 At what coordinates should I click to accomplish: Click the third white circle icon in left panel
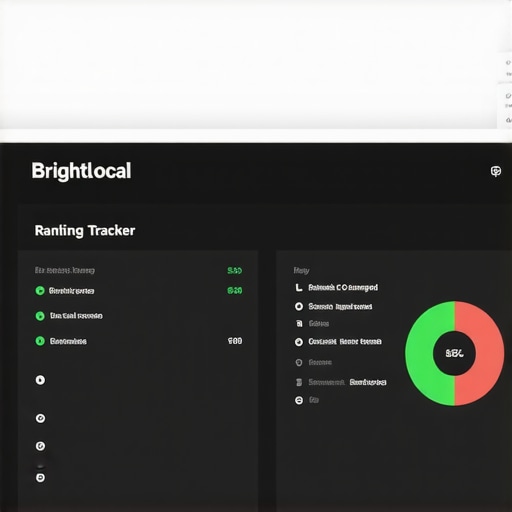pos(40,446)
